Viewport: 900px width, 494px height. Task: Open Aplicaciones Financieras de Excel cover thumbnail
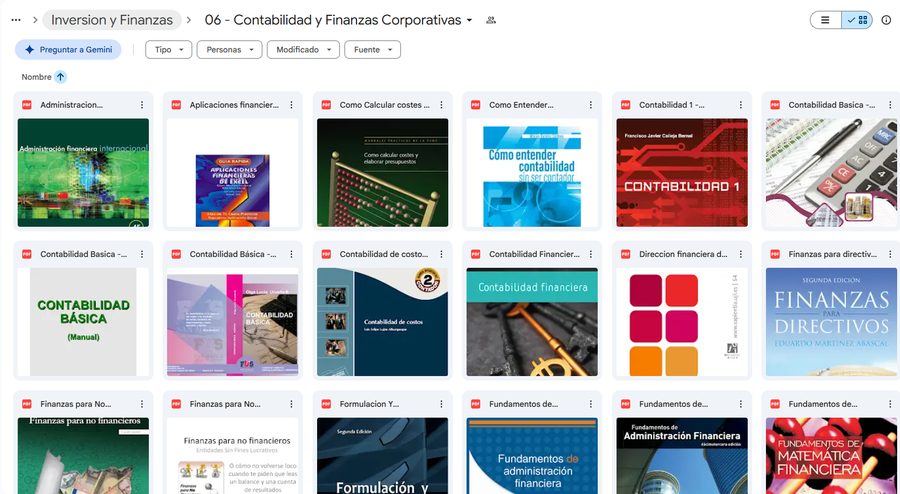(232, 173)
